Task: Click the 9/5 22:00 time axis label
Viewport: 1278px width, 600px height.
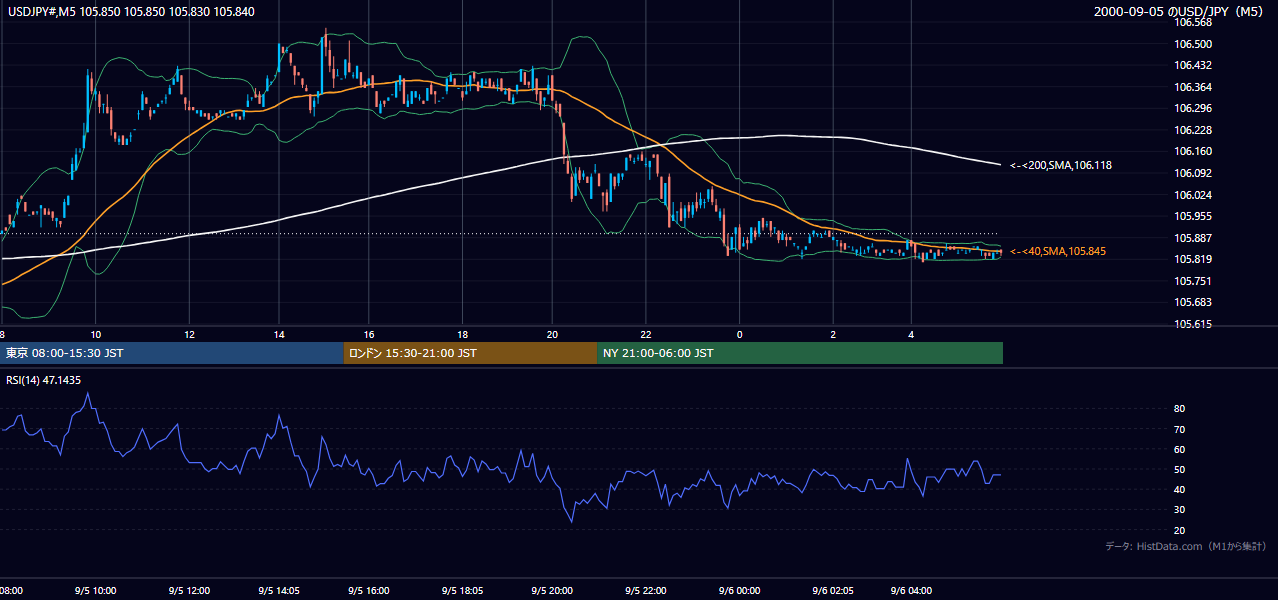Action: pos(644,591)
